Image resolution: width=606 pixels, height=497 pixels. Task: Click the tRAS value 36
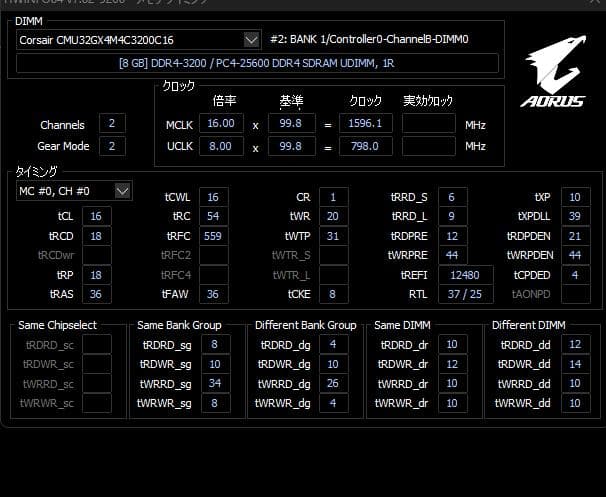pos(97,294)
